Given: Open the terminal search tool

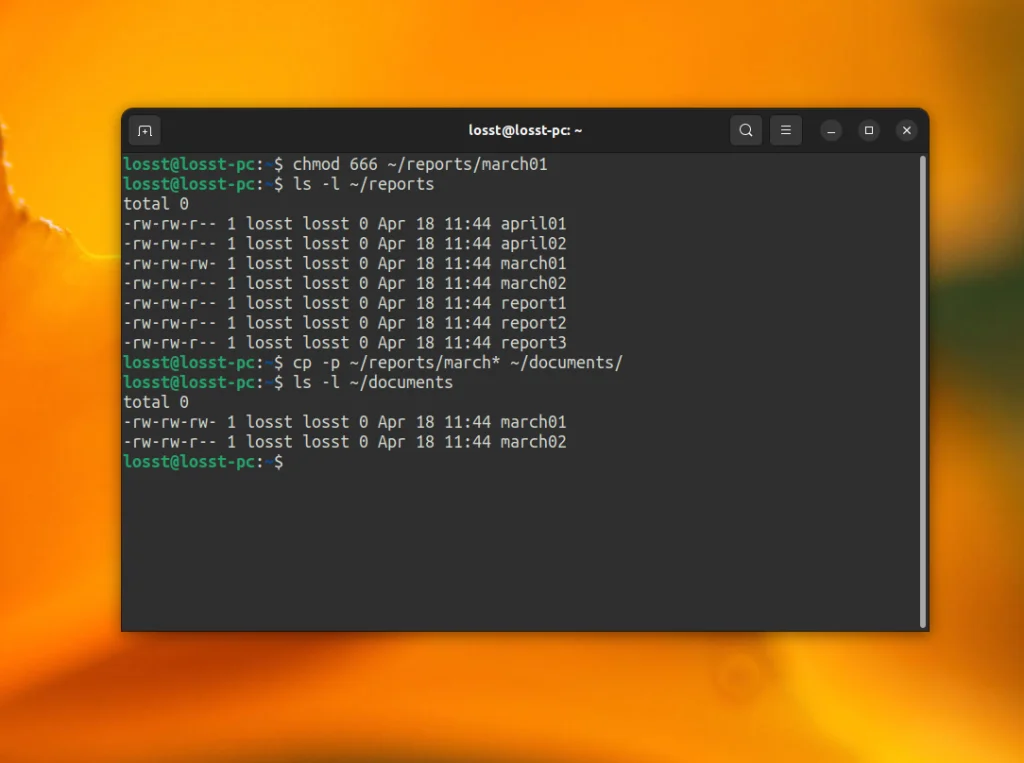Looking at the screenshot, I should pyautogui.click(x=746, y=131).
